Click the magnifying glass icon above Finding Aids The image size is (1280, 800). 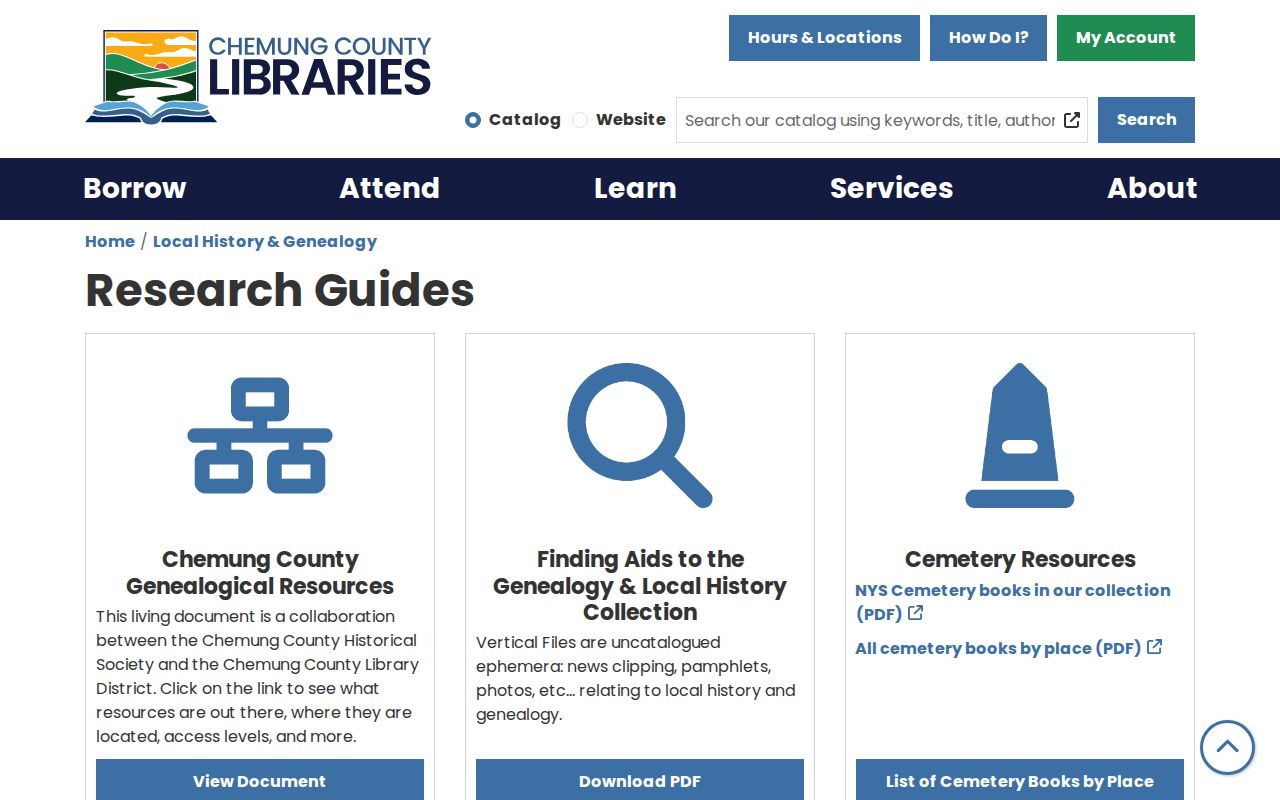click(640, 435)
